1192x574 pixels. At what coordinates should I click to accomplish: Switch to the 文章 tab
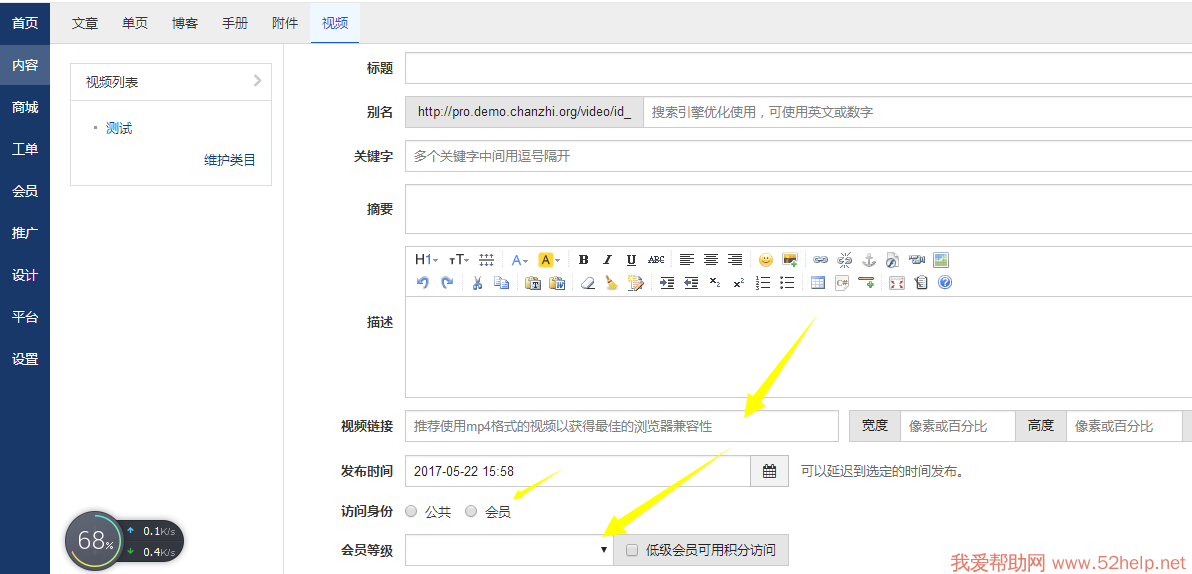85,23
